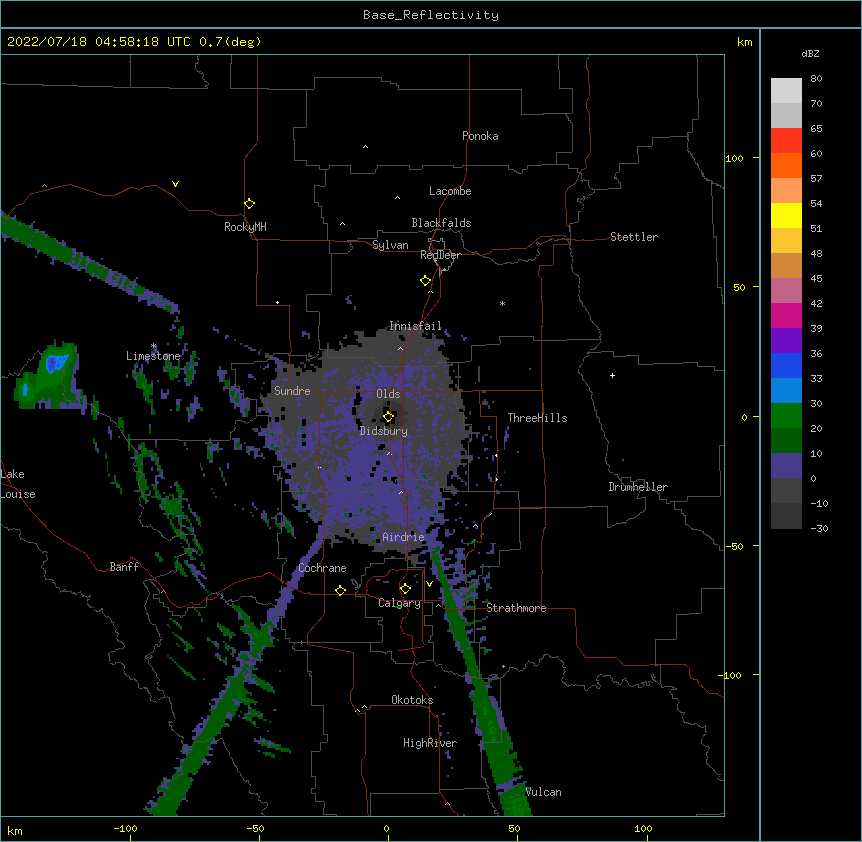Click the yellow diamond marker above RockyMH

point(249,204)
